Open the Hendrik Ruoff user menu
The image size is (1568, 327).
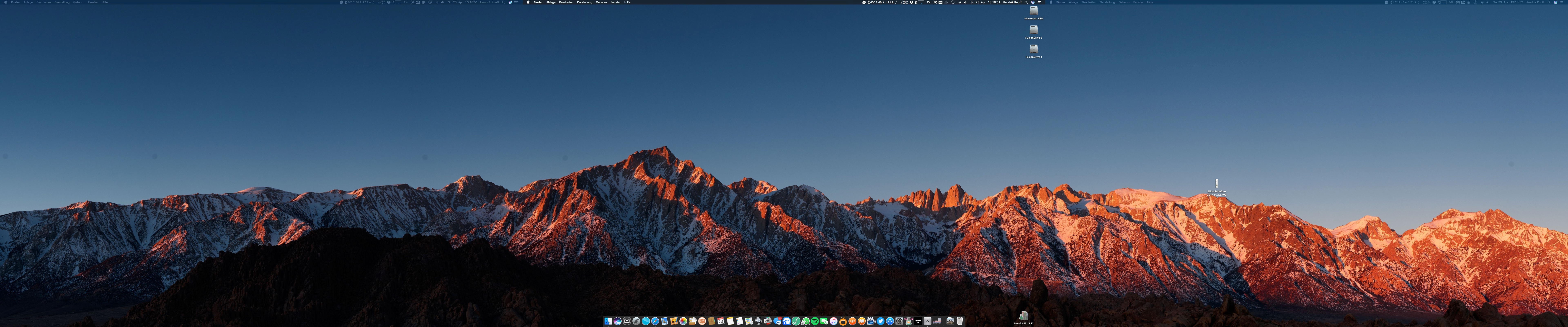click(1012, 2)
